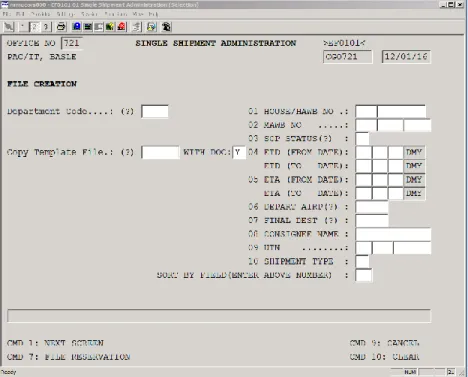Click the day box of ETA (FROM DATE)
The width and height of the screenshot is (468, 377).
point(364,180)
